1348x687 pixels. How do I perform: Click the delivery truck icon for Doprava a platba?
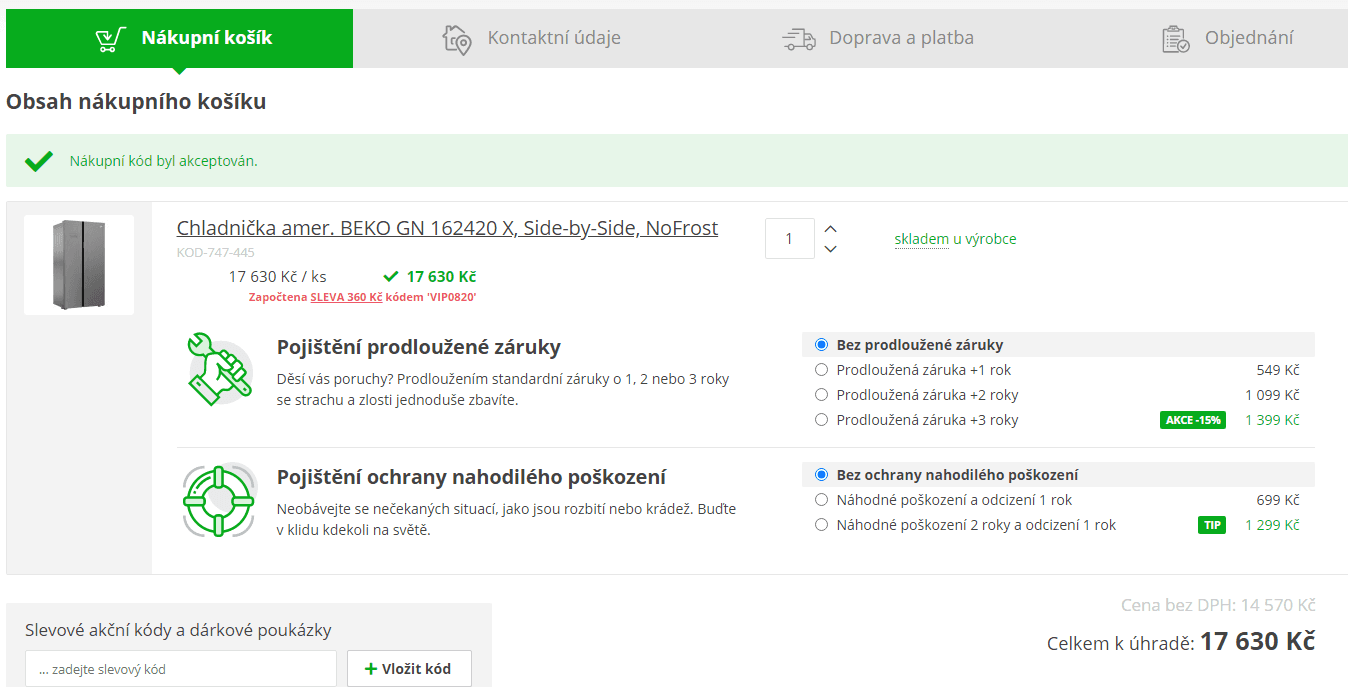(x=799, y=39)
